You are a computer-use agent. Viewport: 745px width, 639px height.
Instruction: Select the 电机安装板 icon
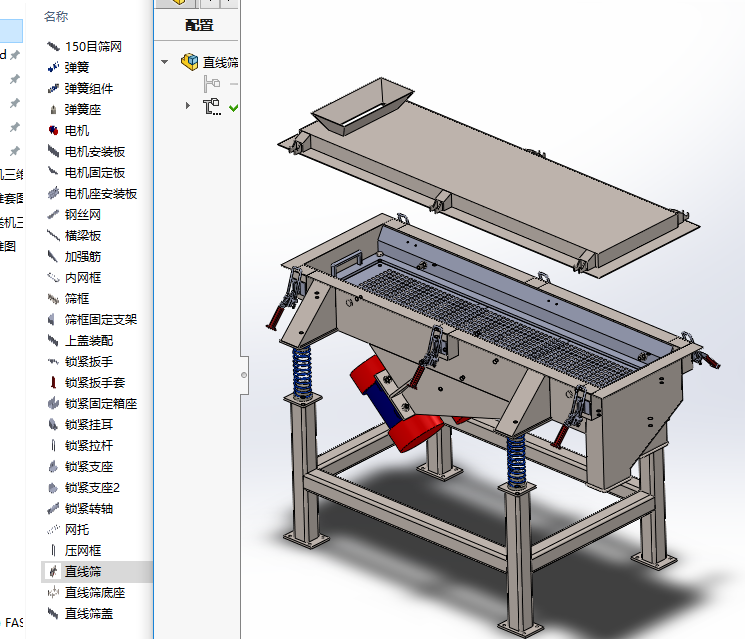tap(53, 152)
